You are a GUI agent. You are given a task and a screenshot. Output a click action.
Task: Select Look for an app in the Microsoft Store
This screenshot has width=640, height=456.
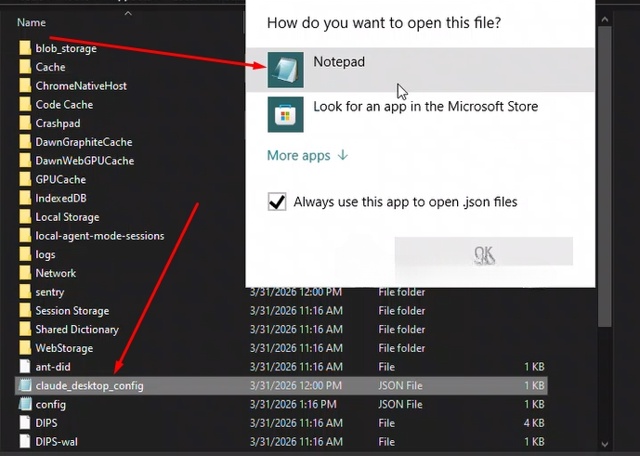[x=426, y=107]
